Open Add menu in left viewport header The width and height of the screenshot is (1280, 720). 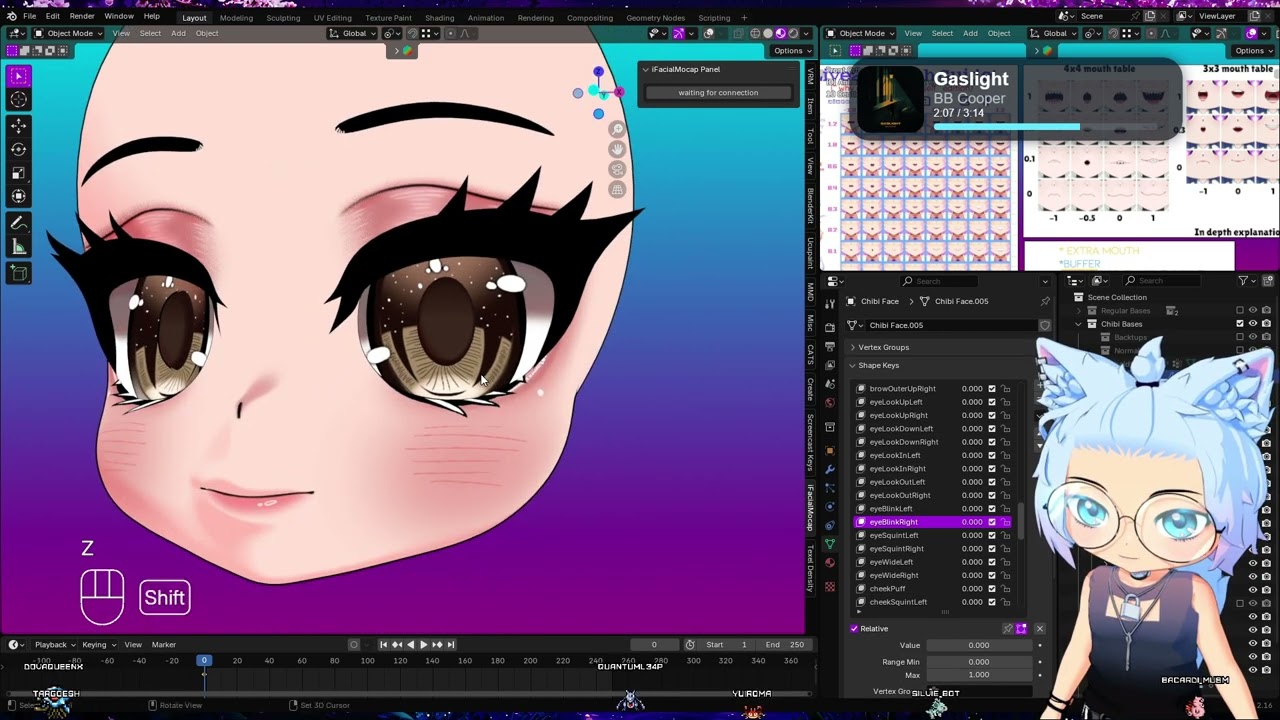(178, 33)
